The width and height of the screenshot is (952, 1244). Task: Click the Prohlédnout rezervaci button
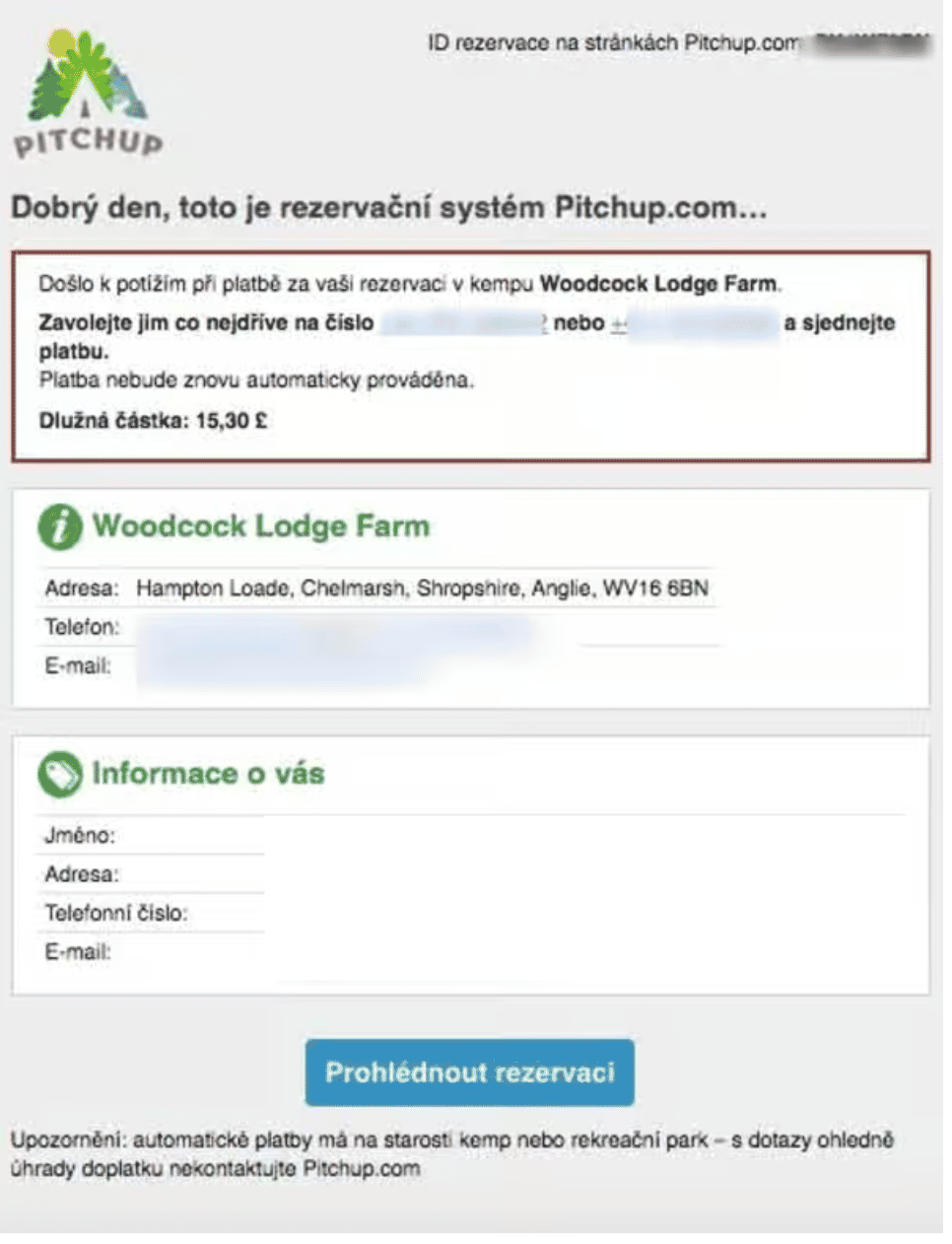pyautogui.click(x=469, y=1072)
